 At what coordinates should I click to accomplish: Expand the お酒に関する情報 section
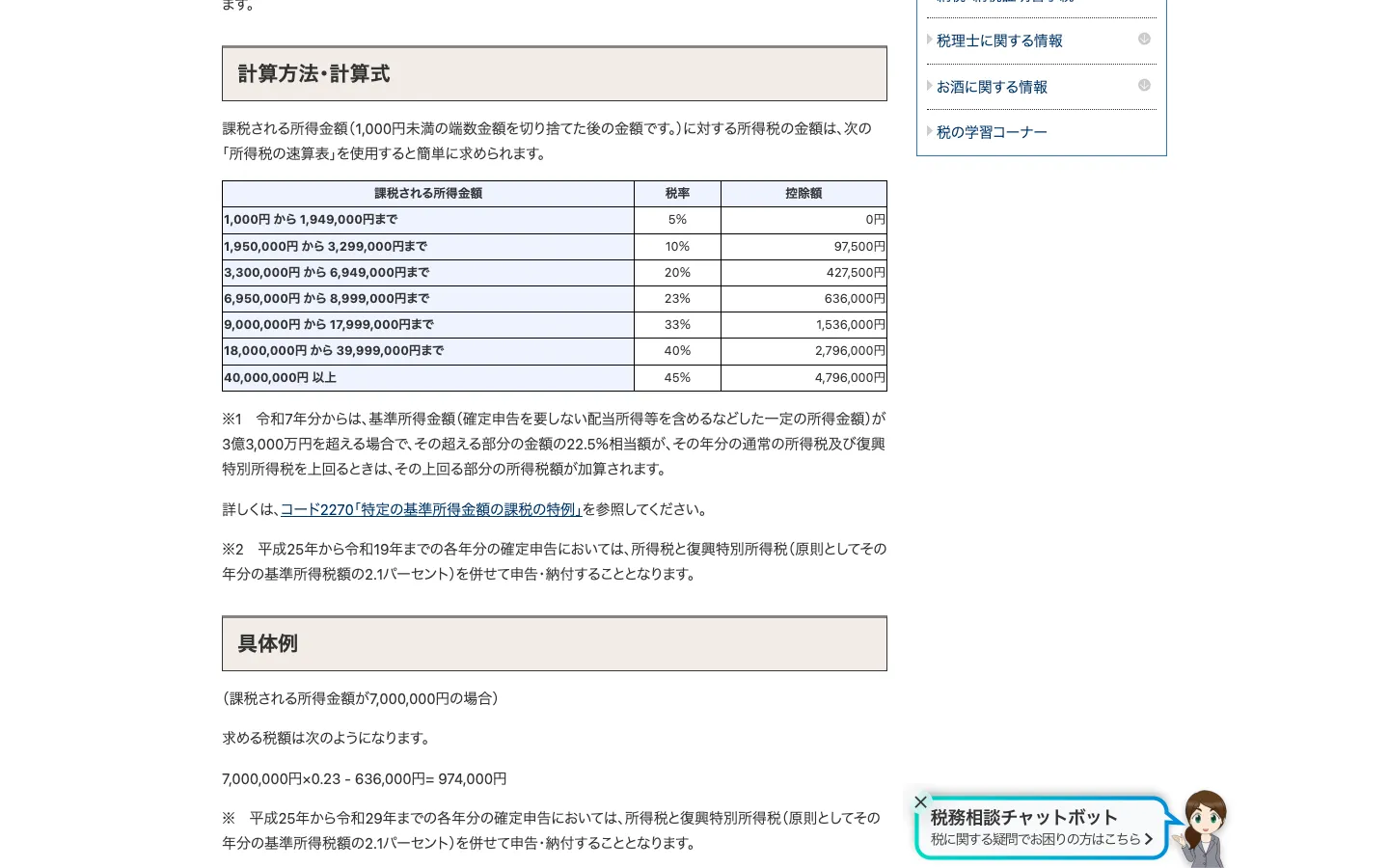coord(1144,86)
